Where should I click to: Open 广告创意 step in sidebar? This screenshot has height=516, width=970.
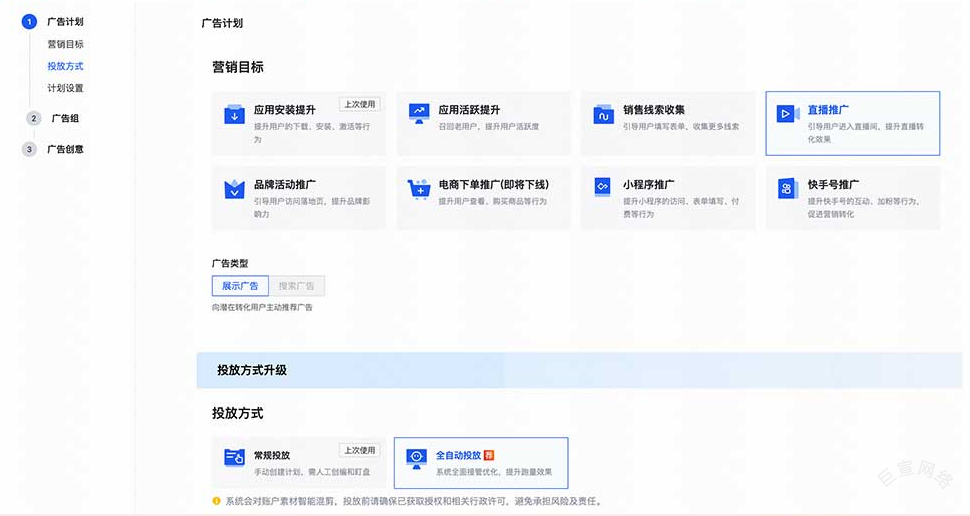pos(65,149)
